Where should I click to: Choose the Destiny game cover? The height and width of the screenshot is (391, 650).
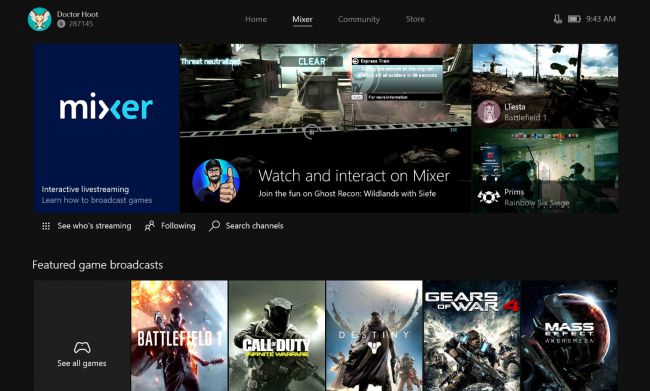(x=374, y=335)
